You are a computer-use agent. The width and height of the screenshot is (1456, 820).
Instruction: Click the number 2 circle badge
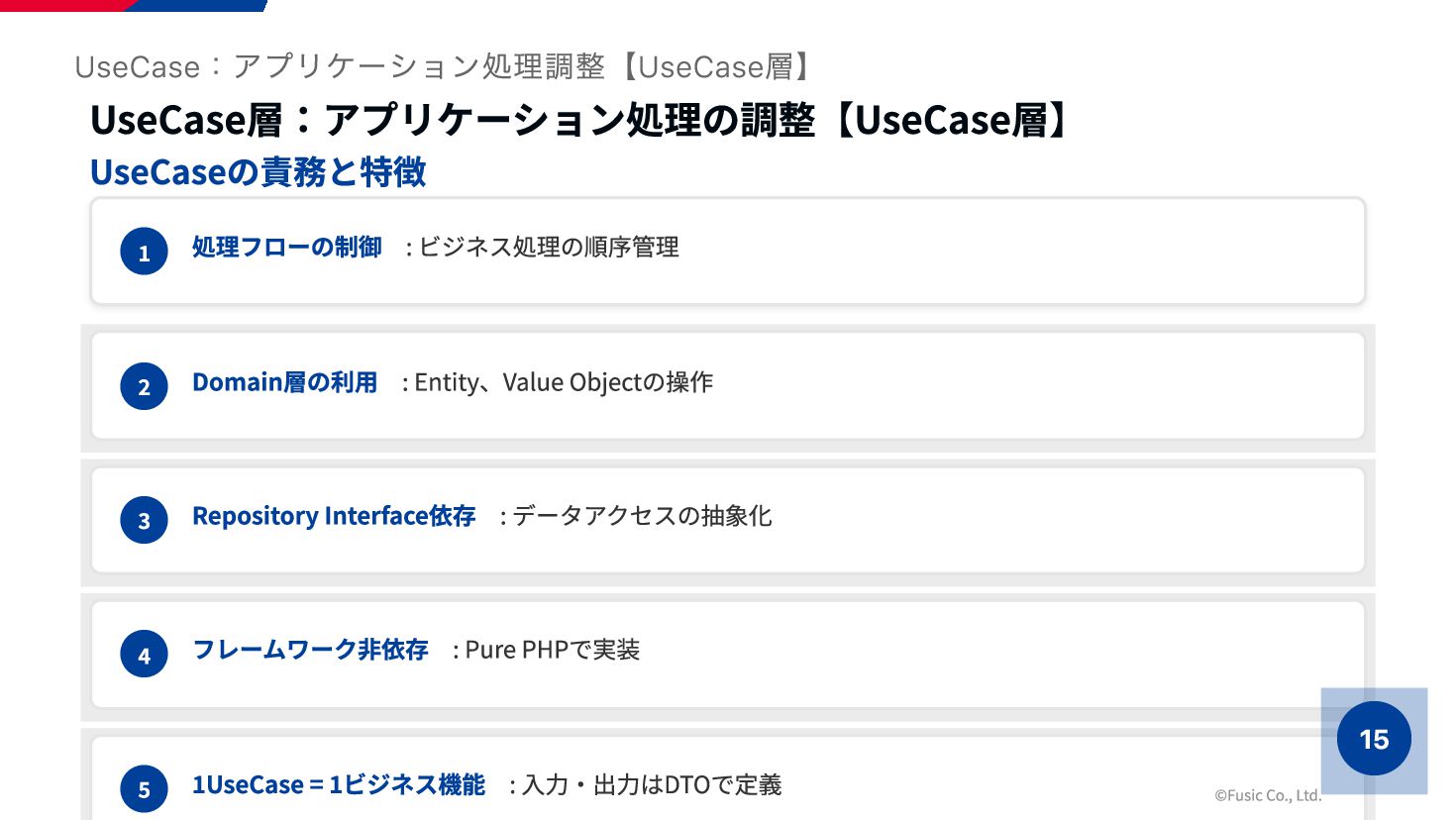pos(145,386)
